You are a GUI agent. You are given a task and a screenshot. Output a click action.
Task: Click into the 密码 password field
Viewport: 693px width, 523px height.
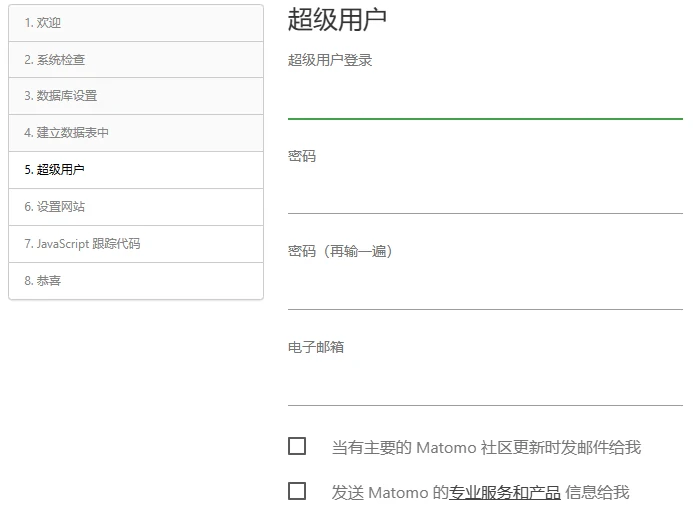[485, 195]
